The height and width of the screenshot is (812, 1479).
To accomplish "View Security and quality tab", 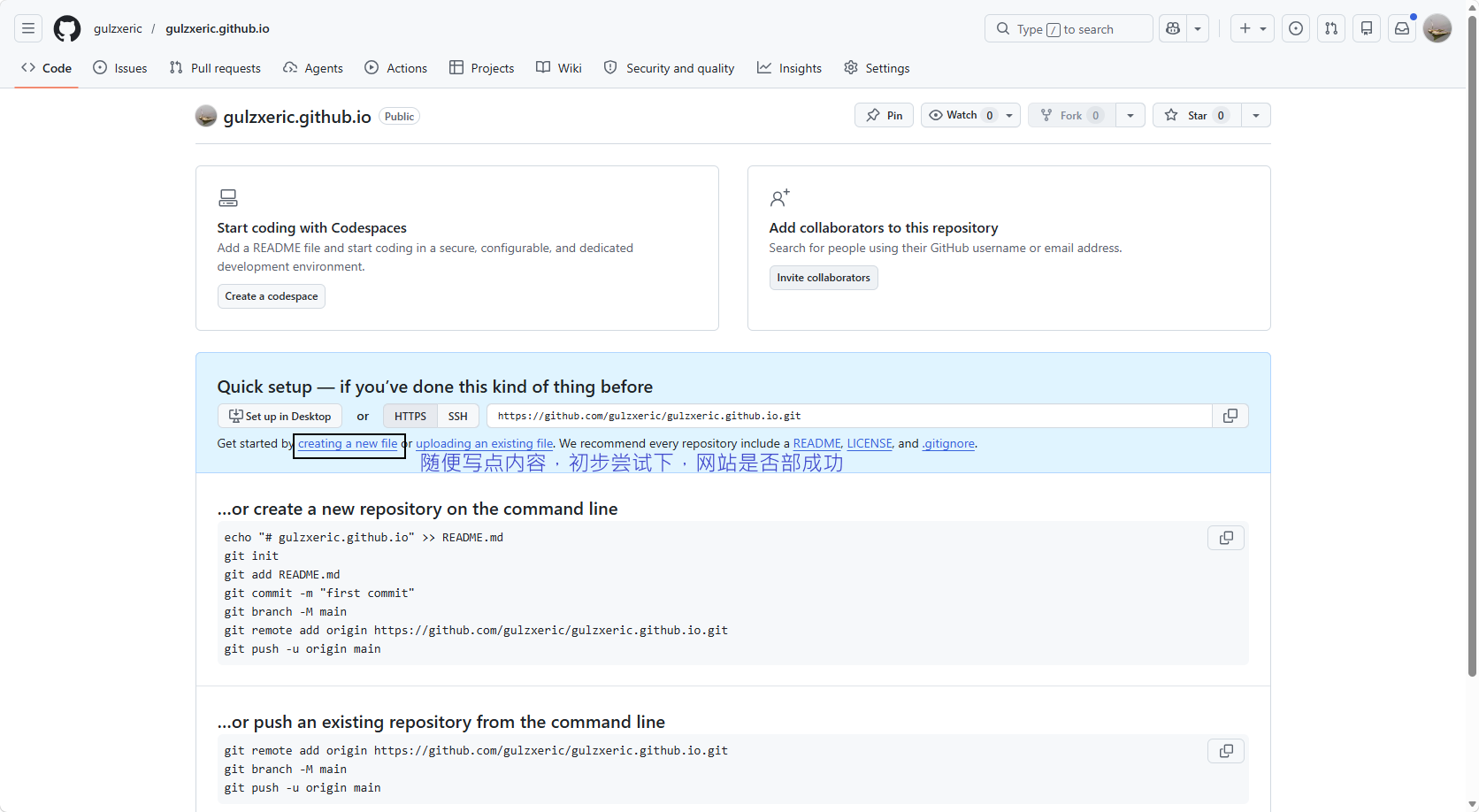I will coord(670,68).
